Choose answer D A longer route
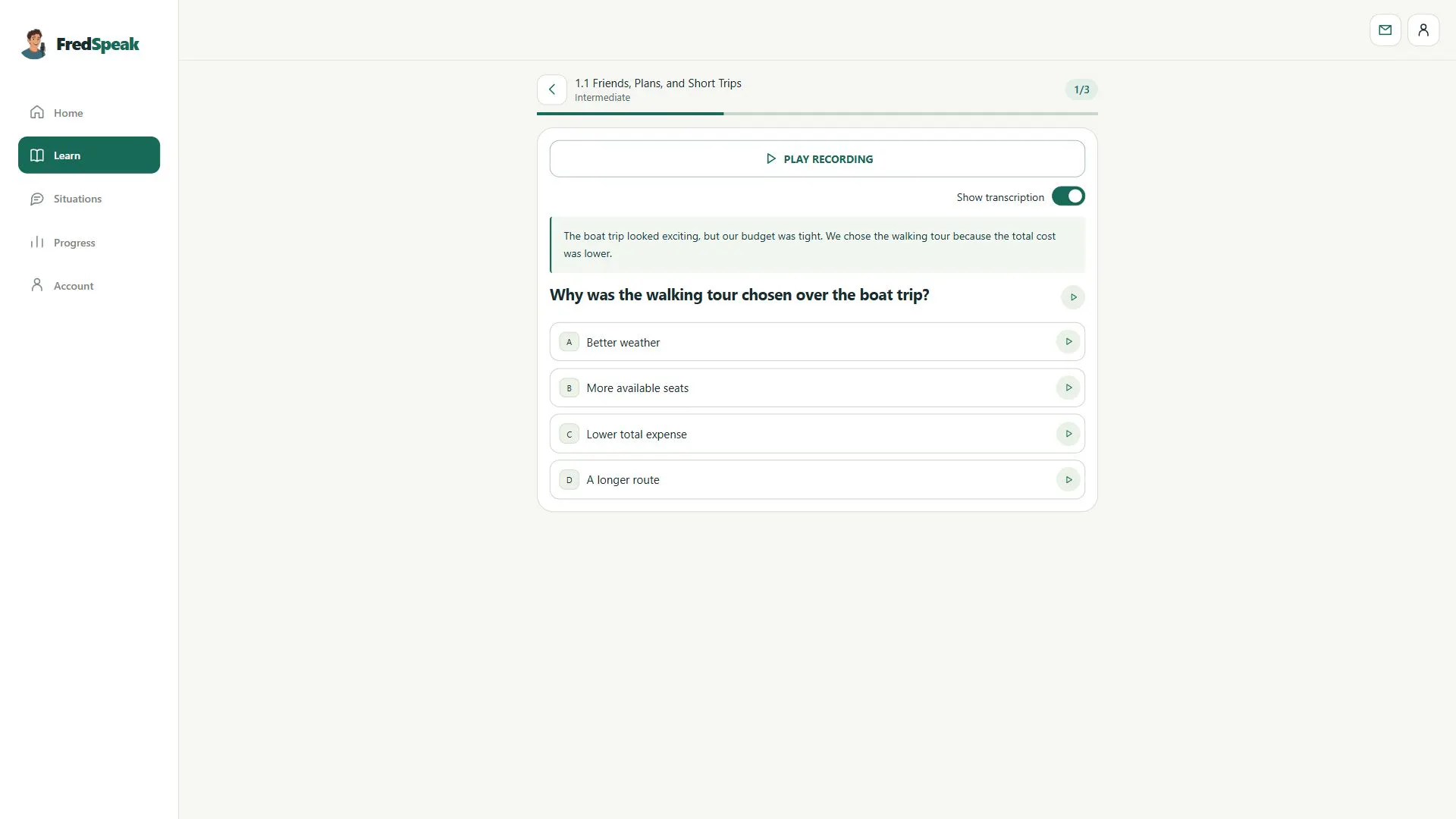This screenshot has width=1456, height=819. point(817,480)
